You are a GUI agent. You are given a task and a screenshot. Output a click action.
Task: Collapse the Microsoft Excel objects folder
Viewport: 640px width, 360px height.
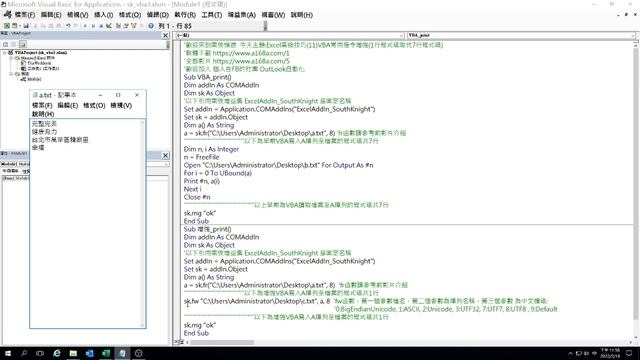[x=11, y=58]
